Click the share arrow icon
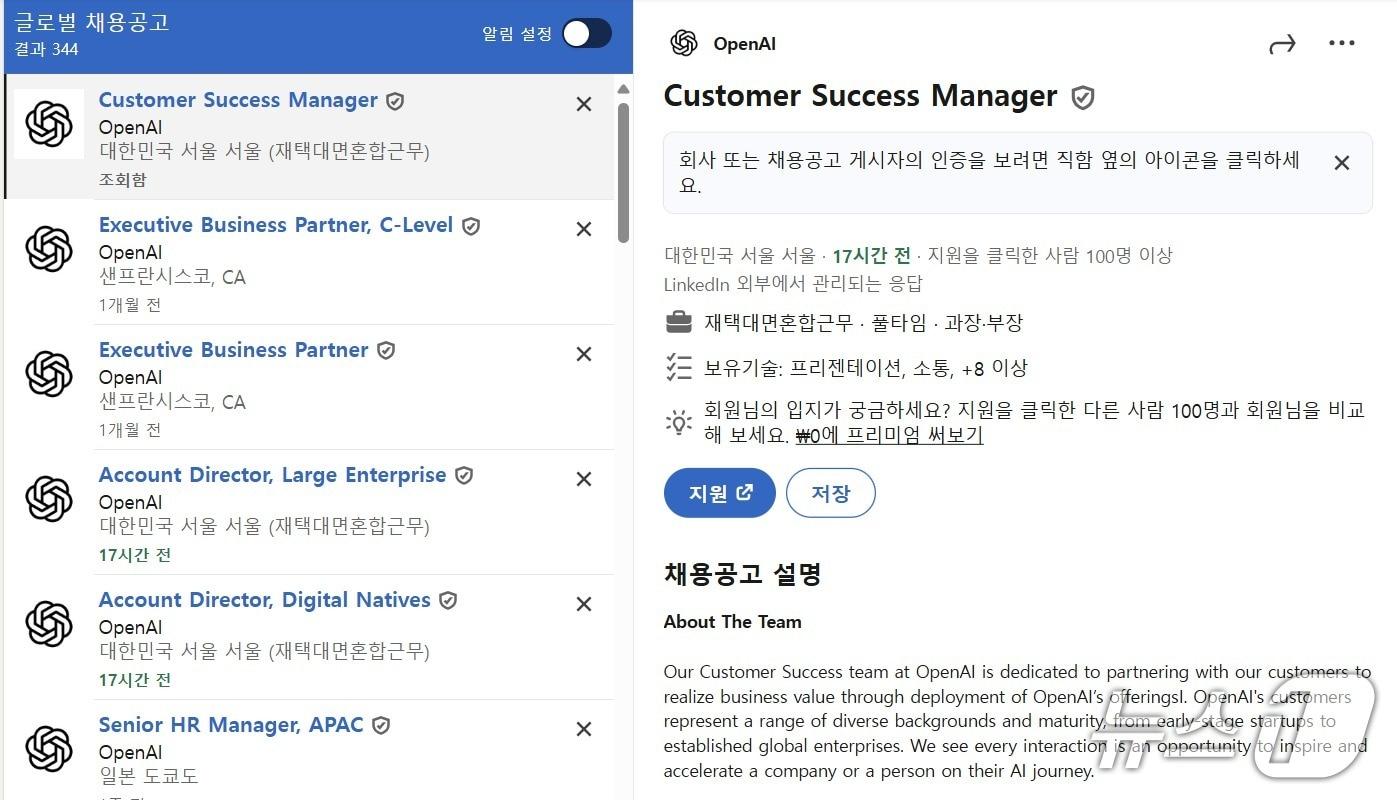Image resolution: width=1397 pixels, height=800 pixels. [1283, 42]
